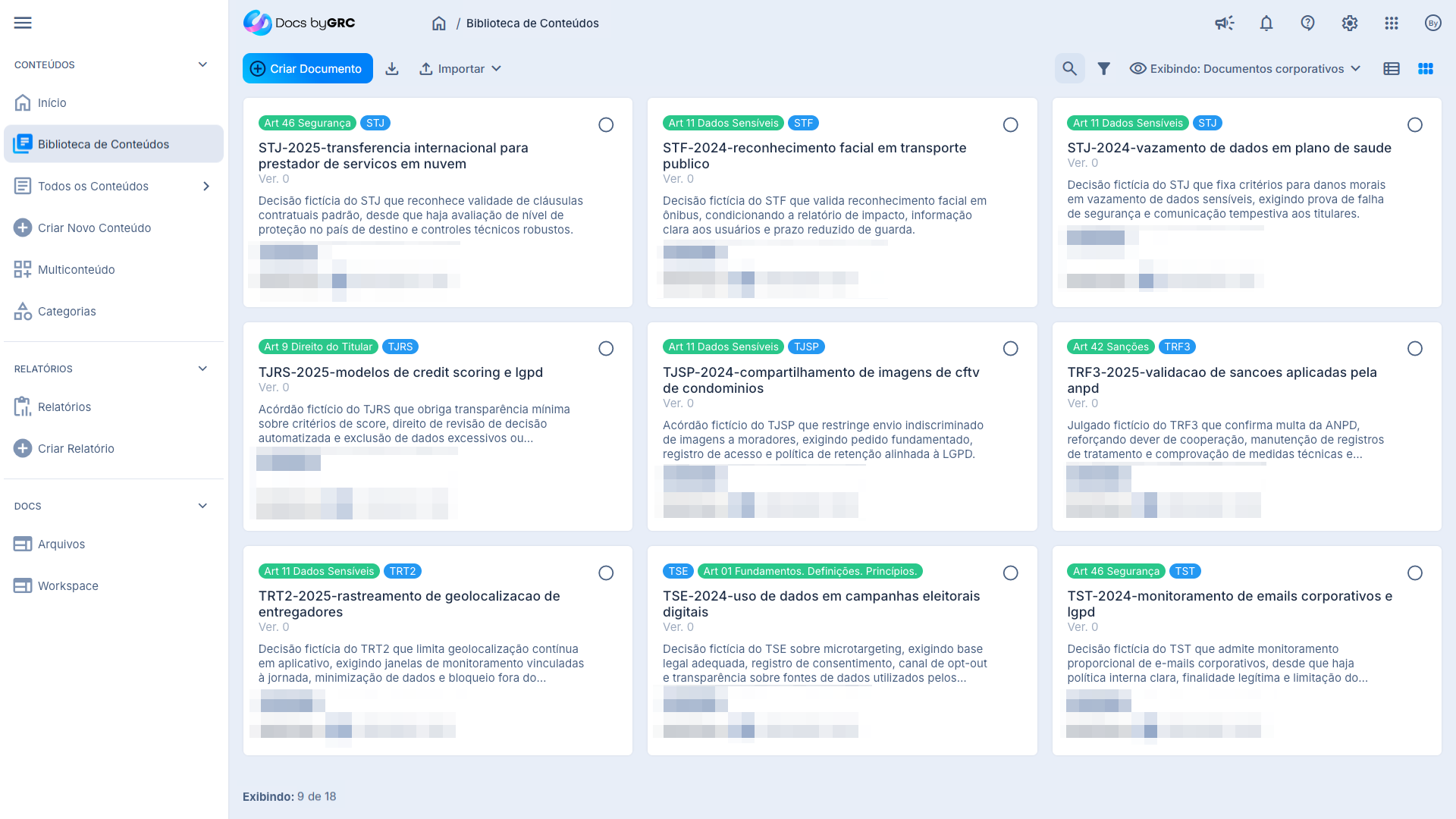
Task: Open Exibindo: Documentos corporativos dropdown
Action: click(x=1245, y=68)
